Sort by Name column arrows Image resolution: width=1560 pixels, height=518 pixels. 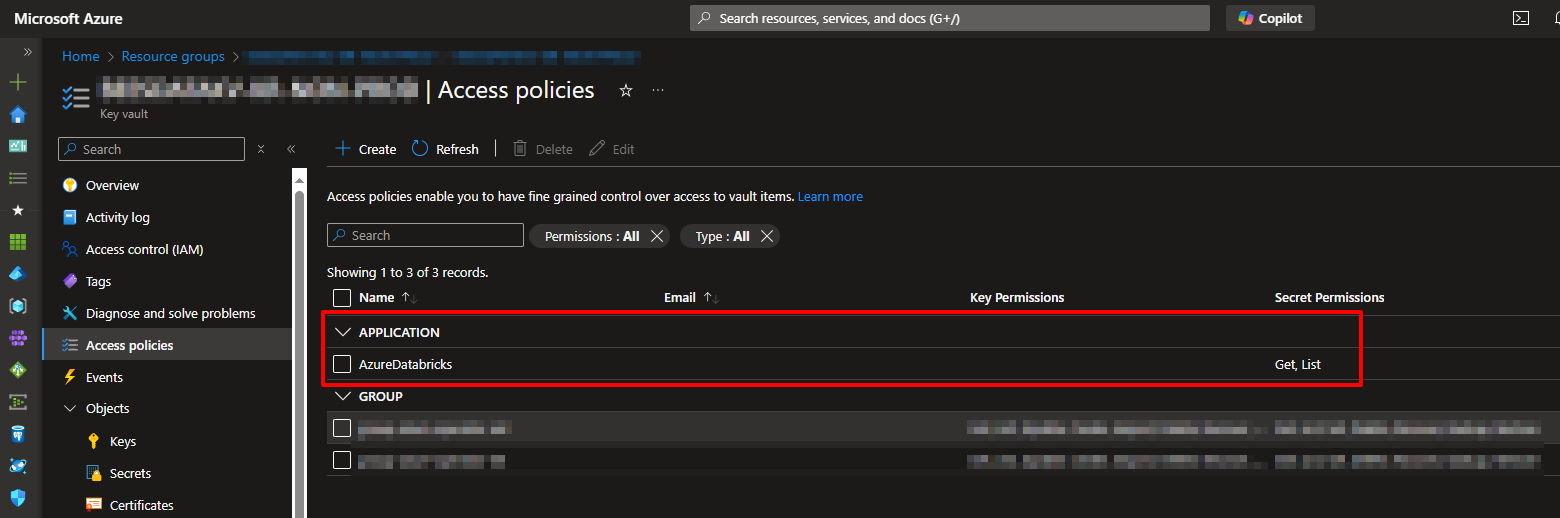click(409, 298)
